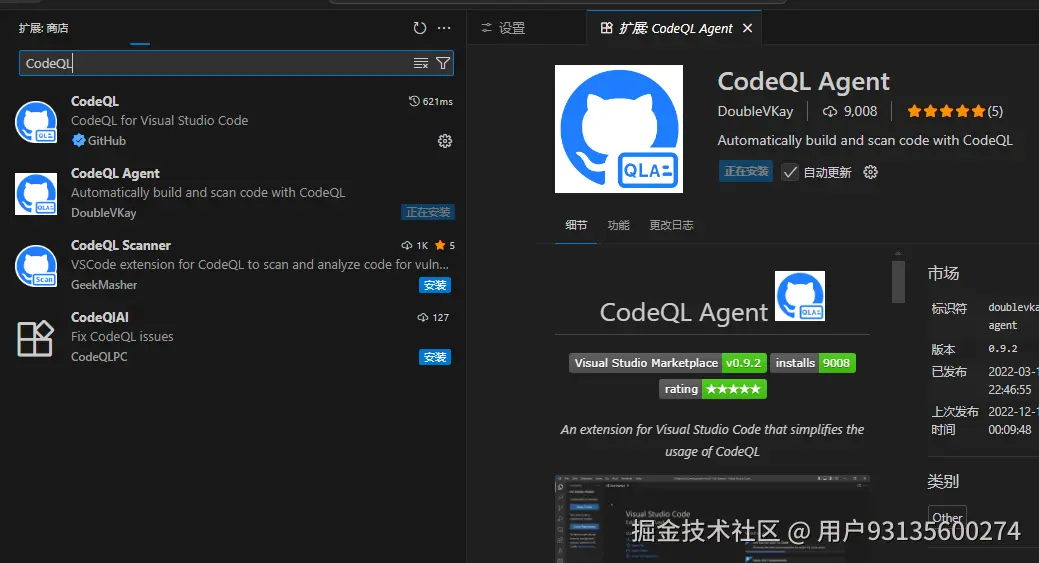Open manage gear for CodeQL GitHub extension
This screenshot has width=1039, height=563.
[445, 141]
